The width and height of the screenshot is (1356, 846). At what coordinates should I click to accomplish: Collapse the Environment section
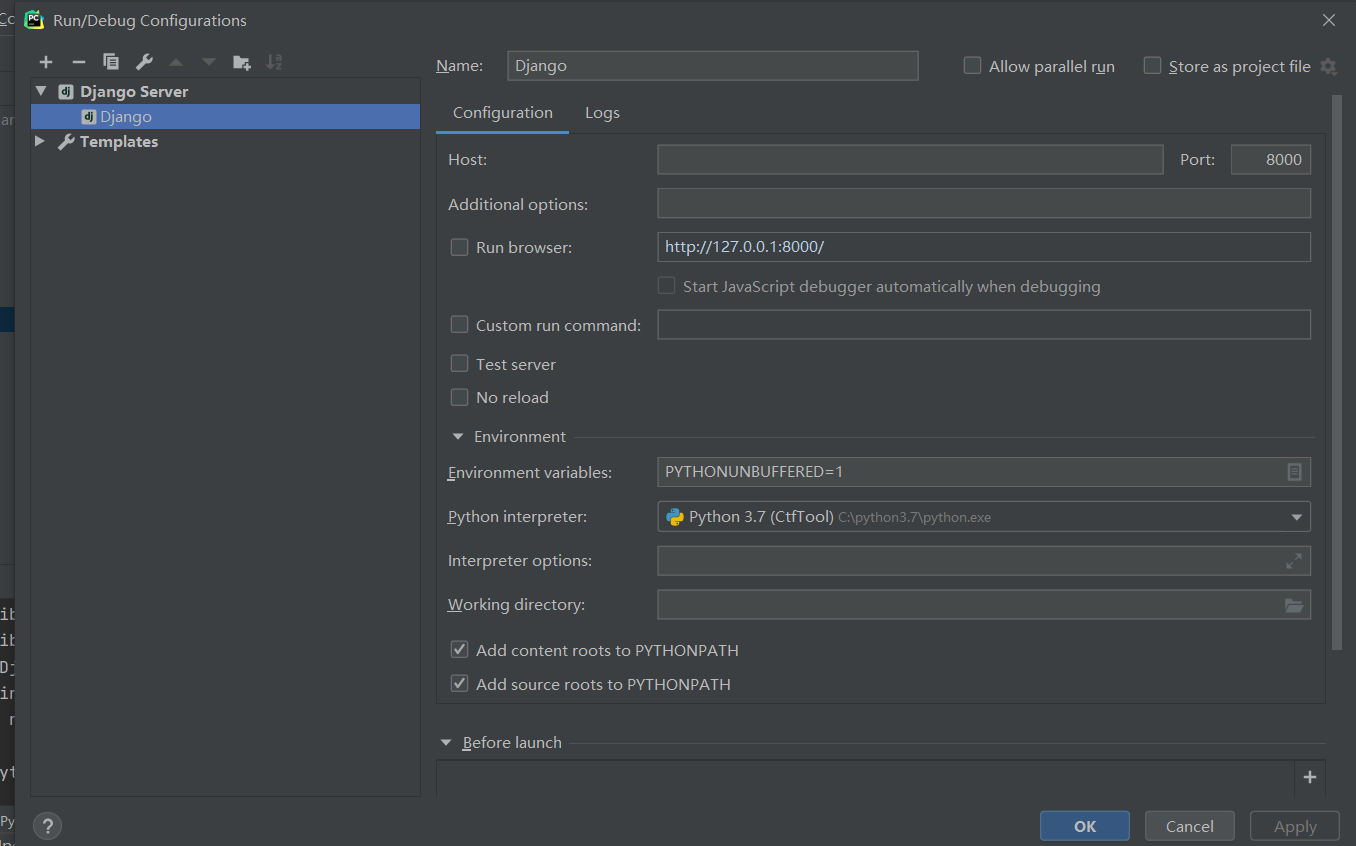click(x=458, y=437)
